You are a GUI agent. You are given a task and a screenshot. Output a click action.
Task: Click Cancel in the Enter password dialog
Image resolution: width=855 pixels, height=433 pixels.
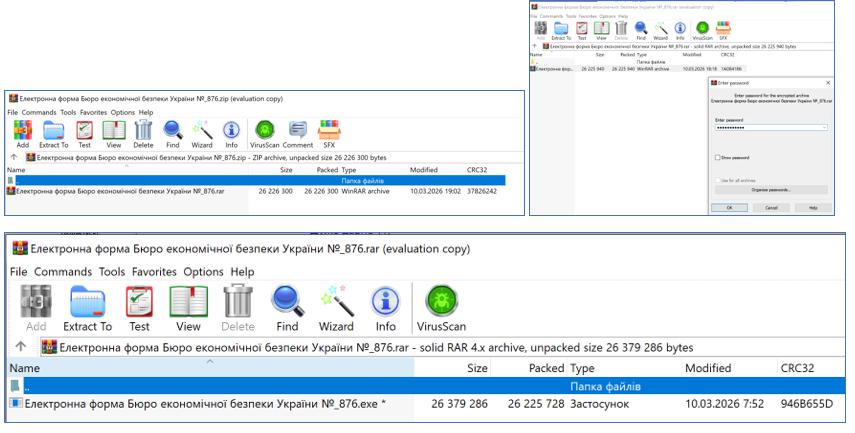(x=771, y=207)
